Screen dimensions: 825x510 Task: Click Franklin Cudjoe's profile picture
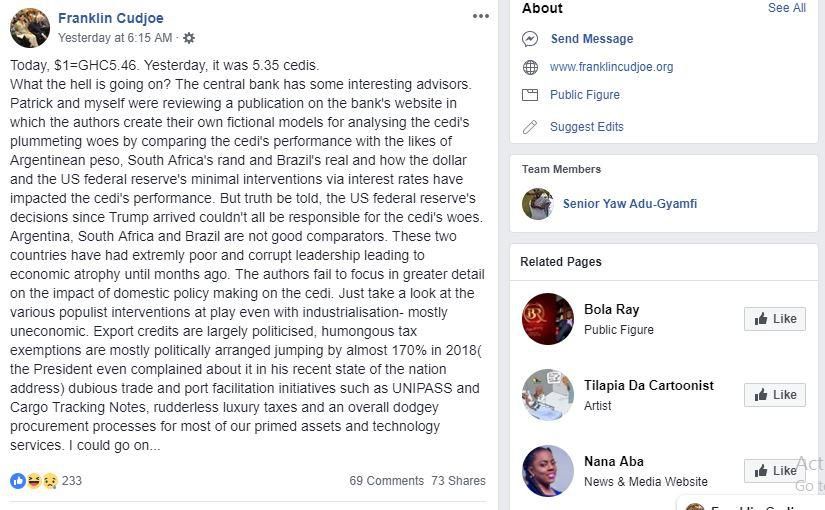(x=30, y=28)
